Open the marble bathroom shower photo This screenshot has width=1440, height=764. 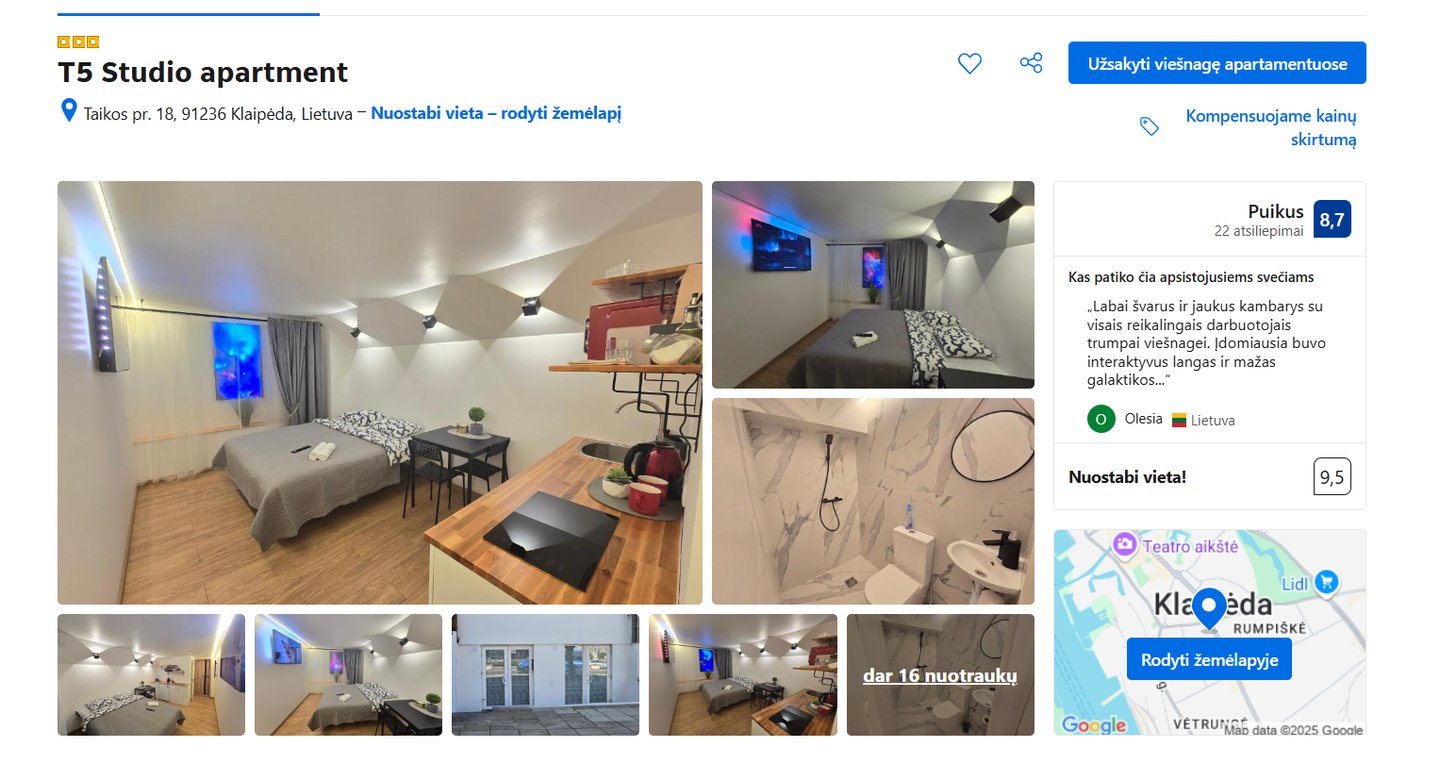click(873, 501)
